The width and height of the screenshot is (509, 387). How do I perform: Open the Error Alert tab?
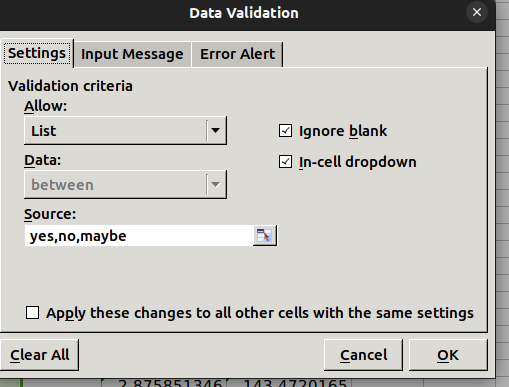click(x=237, y=54)
